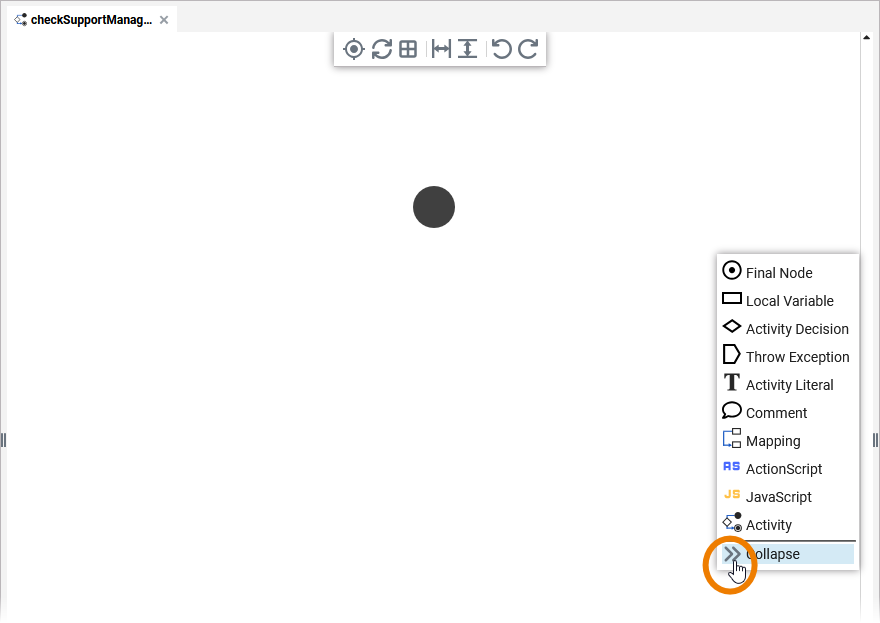Screen dimensions: 880x623
Task: Click the dark circle node on canvas
Action: (x=433, y=207)
